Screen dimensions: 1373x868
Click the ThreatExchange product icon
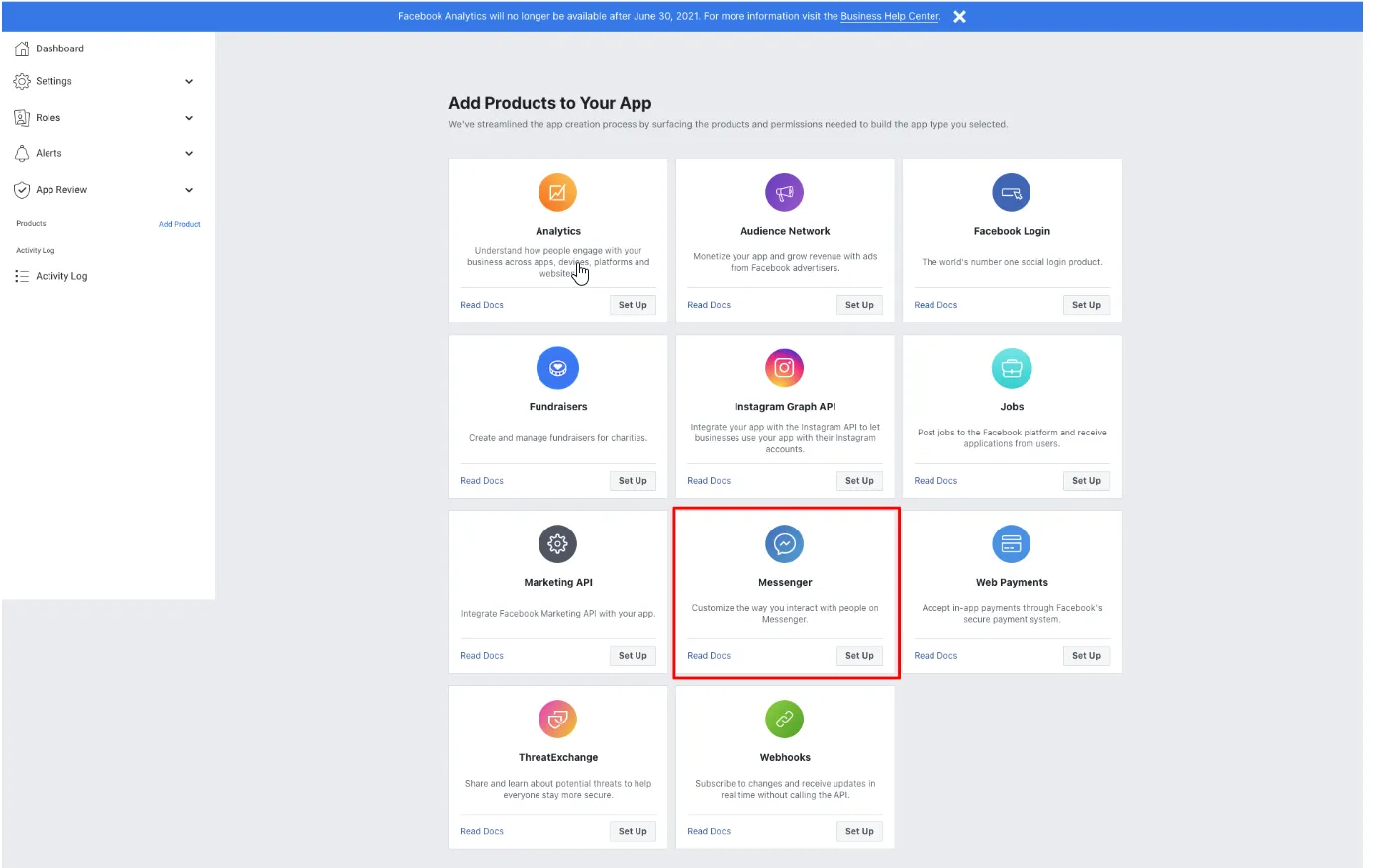557,720
